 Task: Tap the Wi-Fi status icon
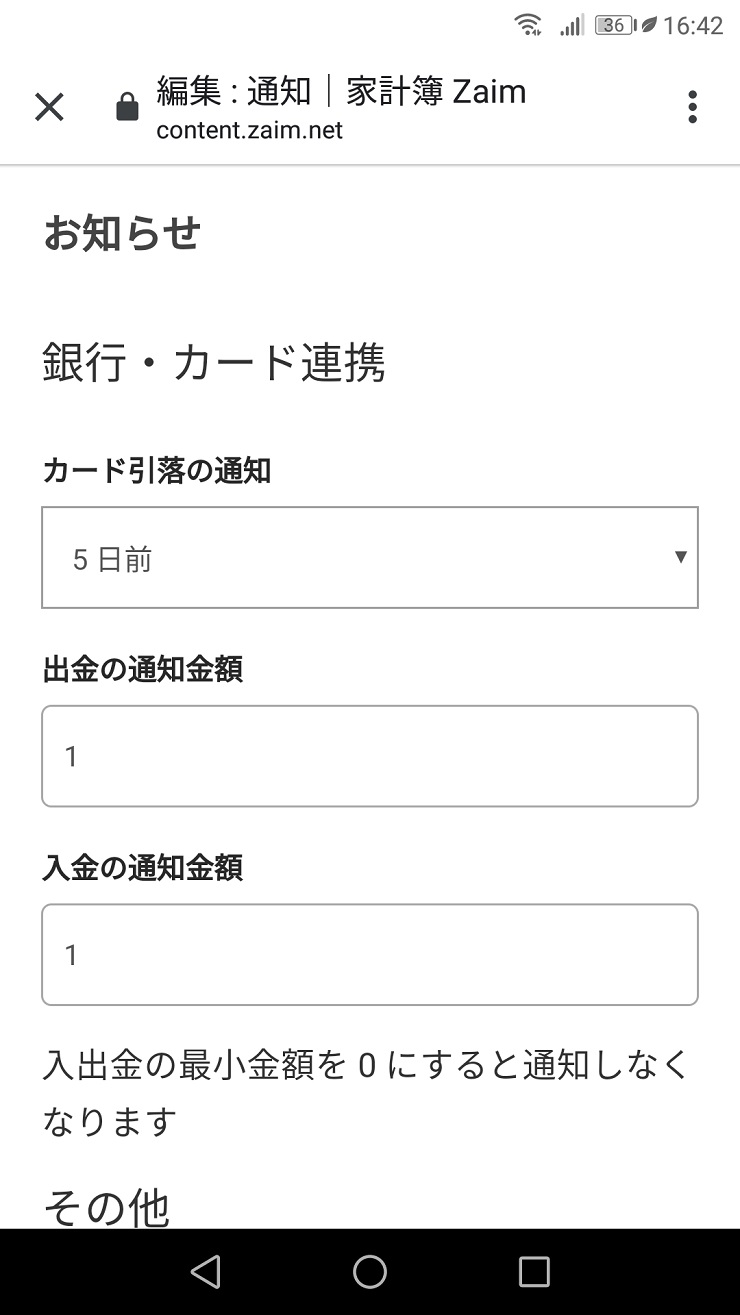527,25
